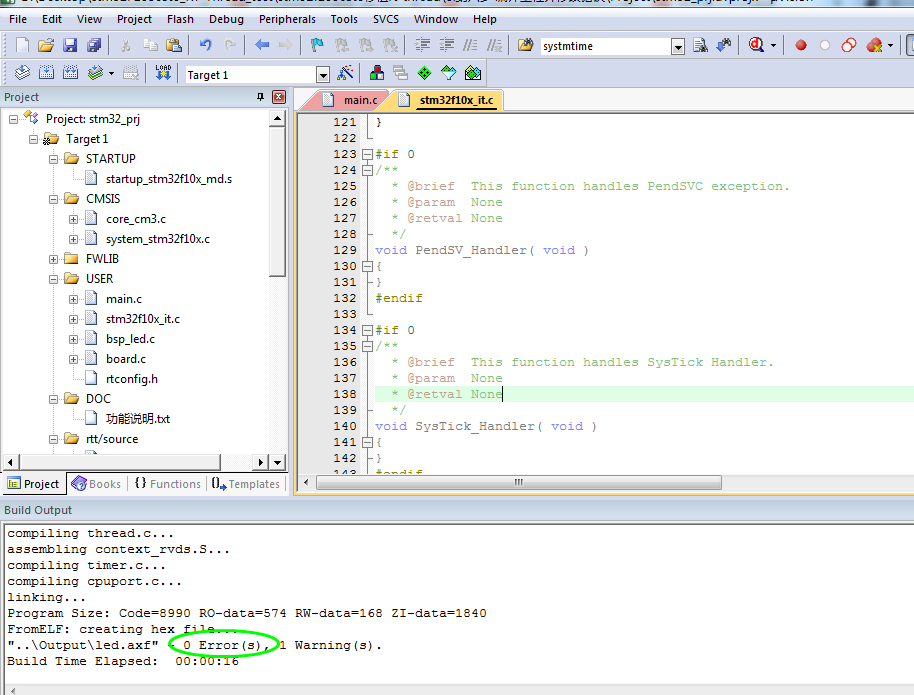The height and width of the screenshot is (695, 914).
Task: Click the Program Size line in Build Output
Action: (247, 613)
